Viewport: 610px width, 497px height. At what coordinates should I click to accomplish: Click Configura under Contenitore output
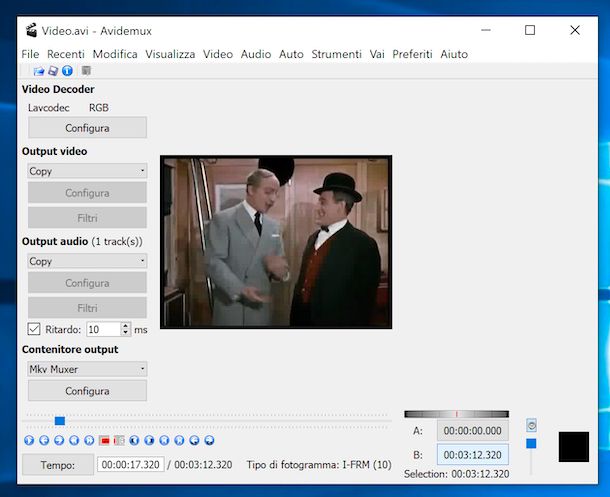87,391
